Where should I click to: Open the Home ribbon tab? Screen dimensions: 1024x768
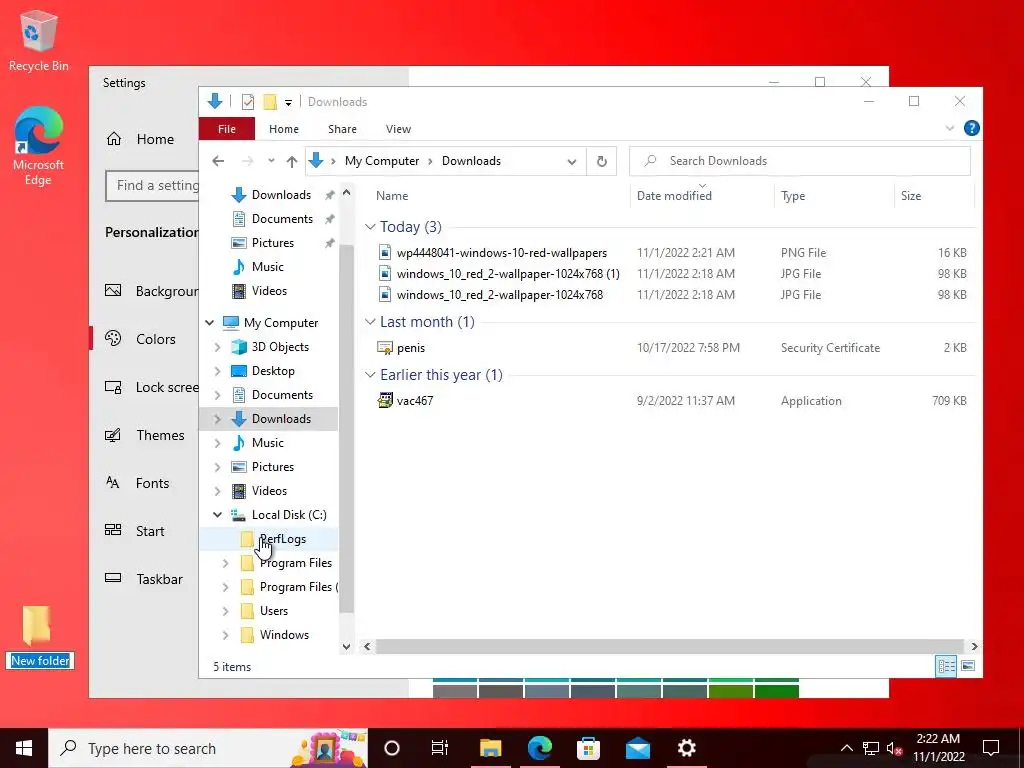click(283, 129)
